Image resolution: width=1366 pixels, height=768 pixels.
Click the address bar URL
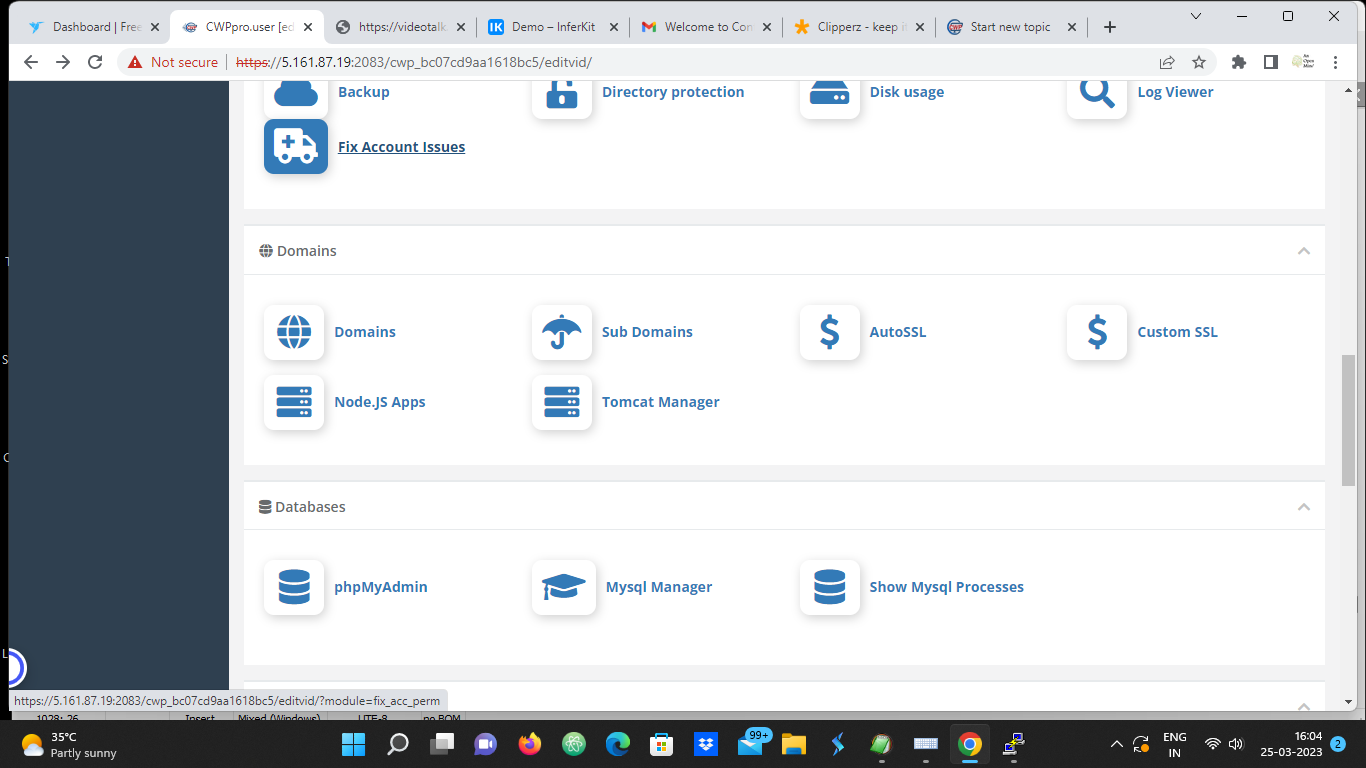(414, 62)
